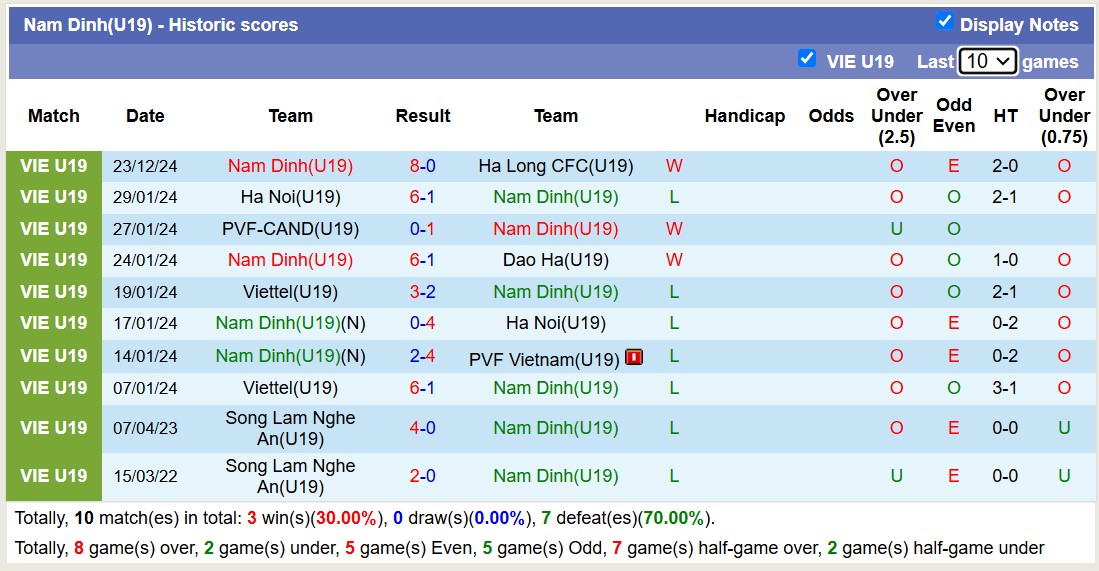
Task: Open PVF-CAND(U19) team page
Action: coord(290,229)
